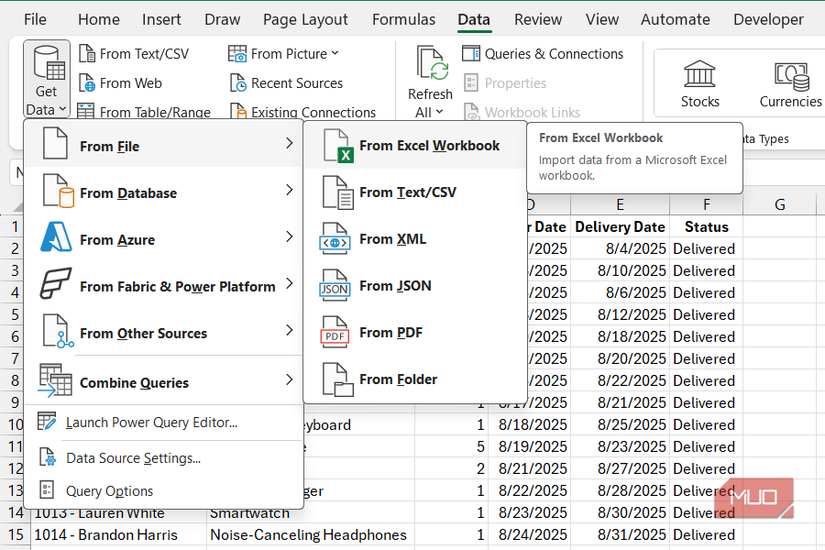Click the Properties button in ribbon
825x550 pixels.
coord(505,83)
